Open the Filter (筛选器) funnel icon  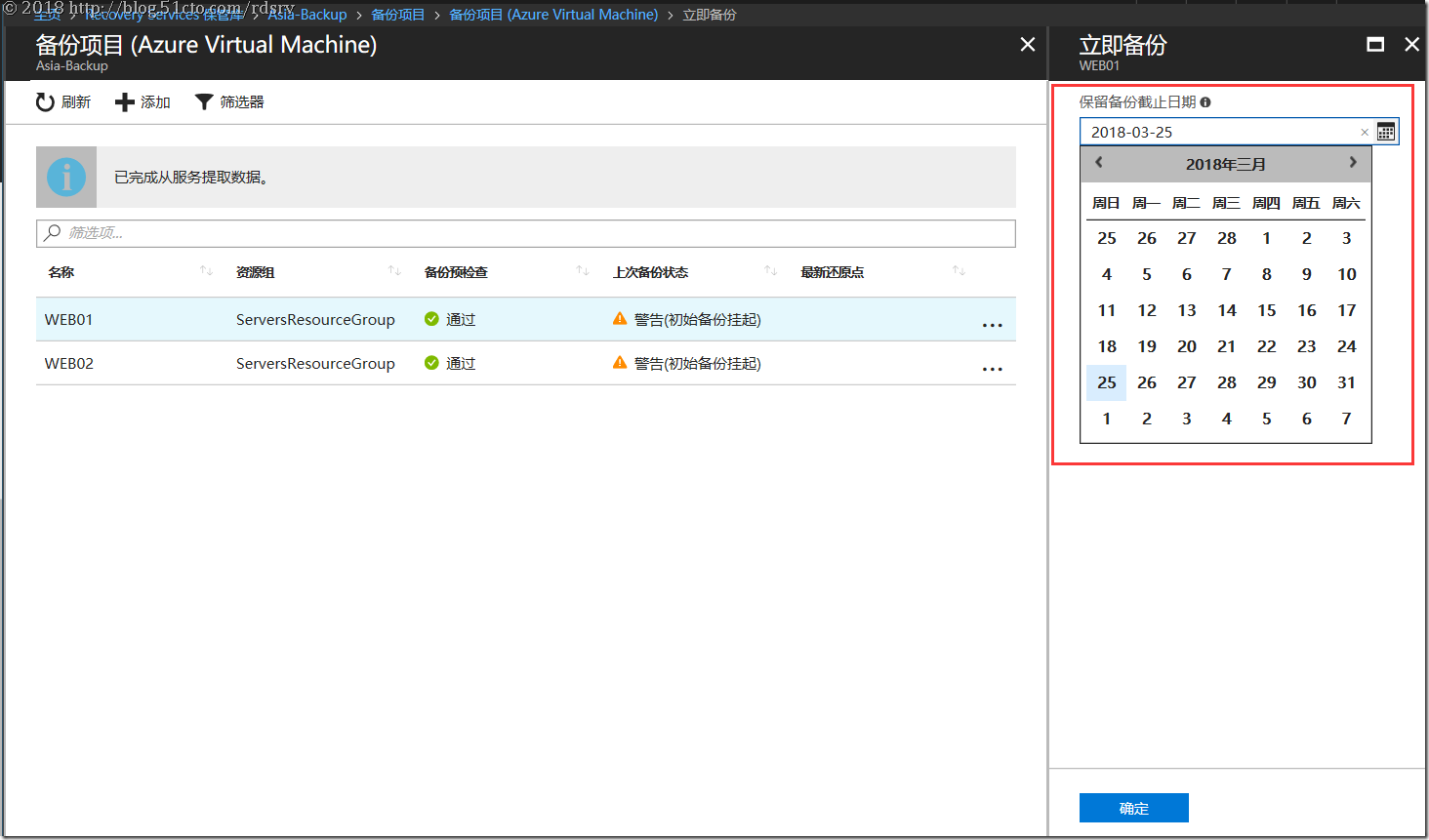pos(204,102)
